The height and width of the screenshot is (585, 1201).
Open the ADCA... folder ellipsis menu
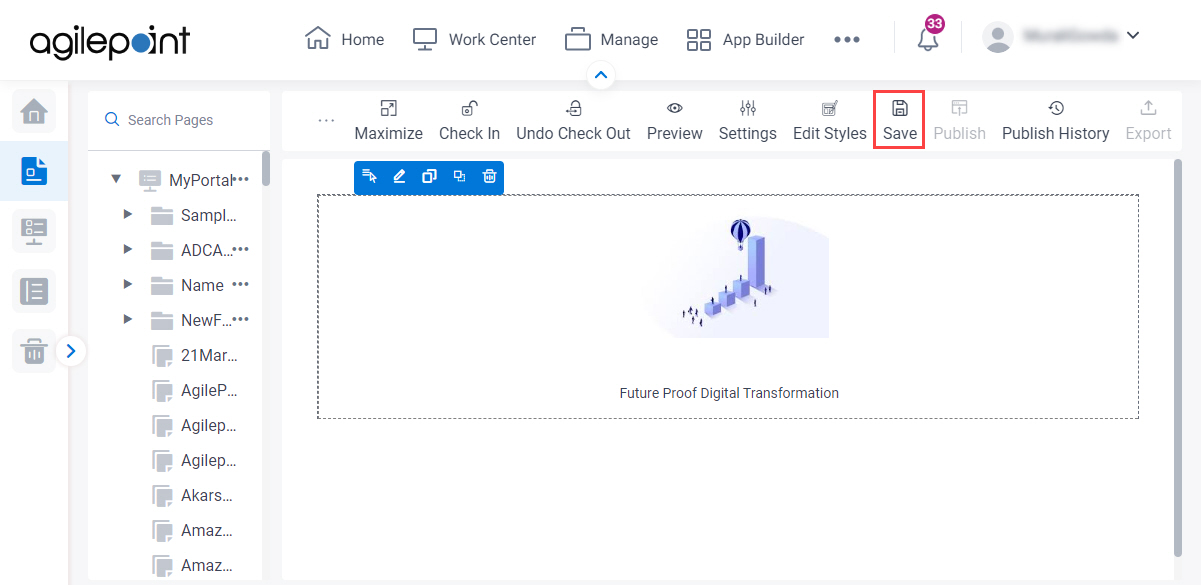point(241,250)
